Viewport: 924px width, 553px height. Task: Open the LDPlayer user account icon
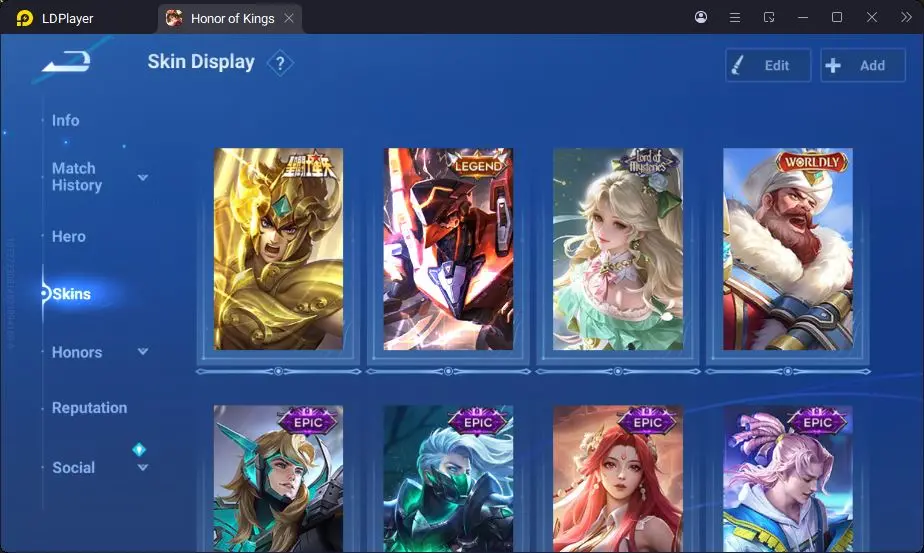pos(701,17)
